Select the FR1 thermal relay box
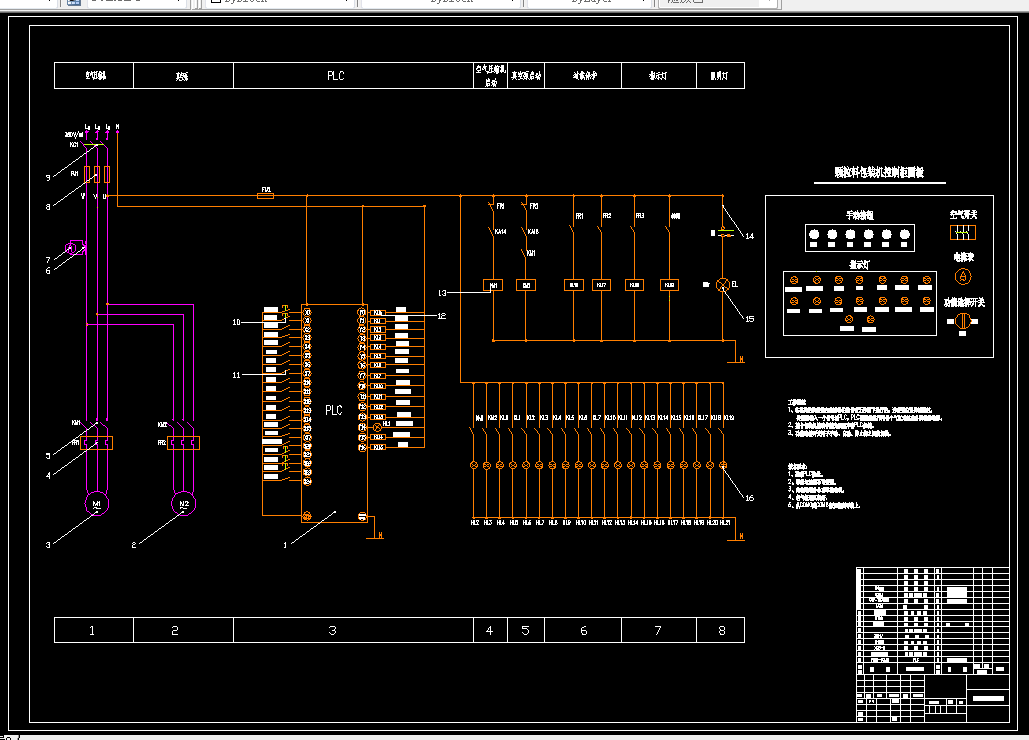Viewport: 1029px width, 740px height. click(96, 443)
